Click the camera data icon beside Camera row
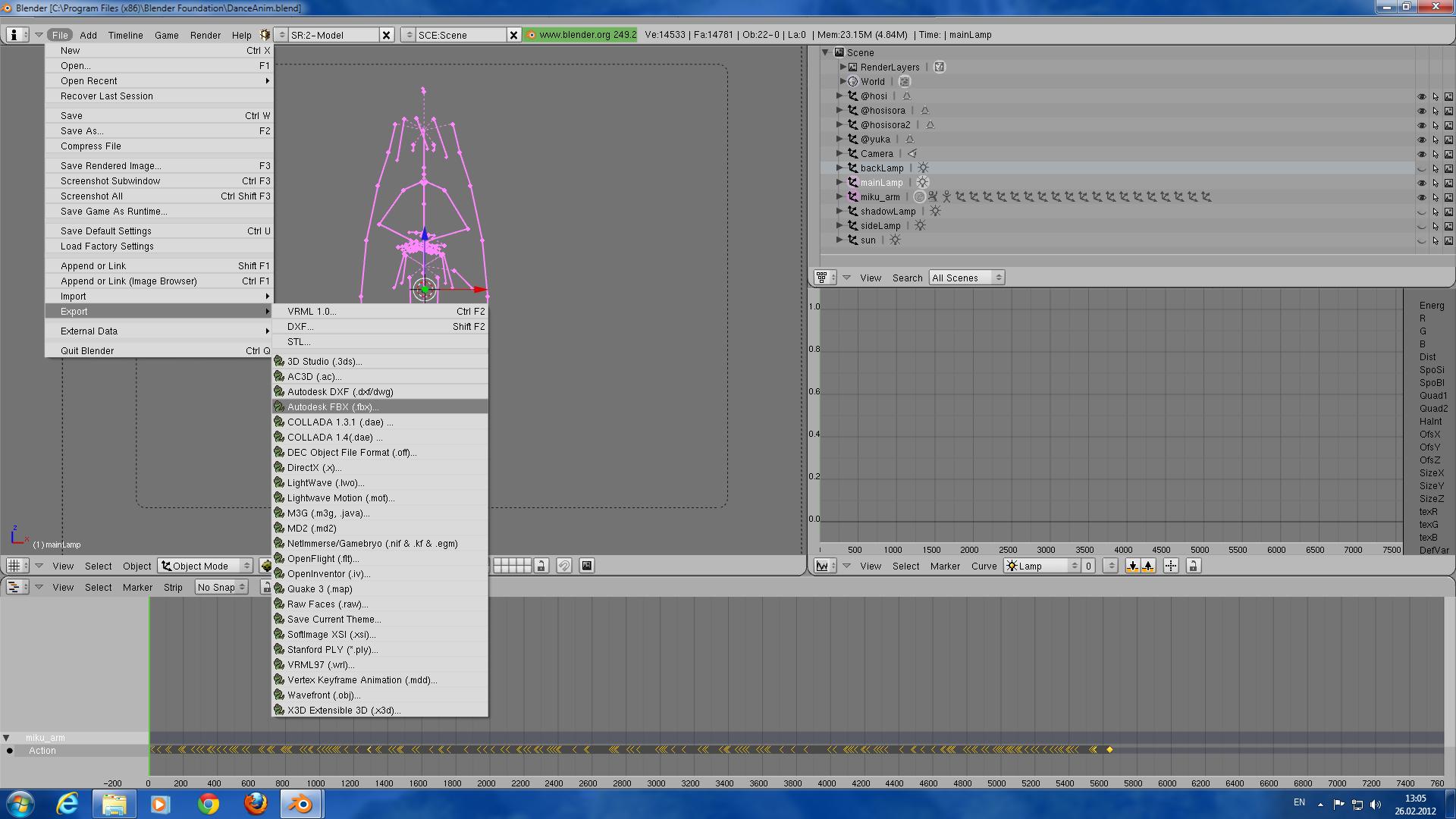Viewport: 1456px width, 819px height. [x=912, y=153]
